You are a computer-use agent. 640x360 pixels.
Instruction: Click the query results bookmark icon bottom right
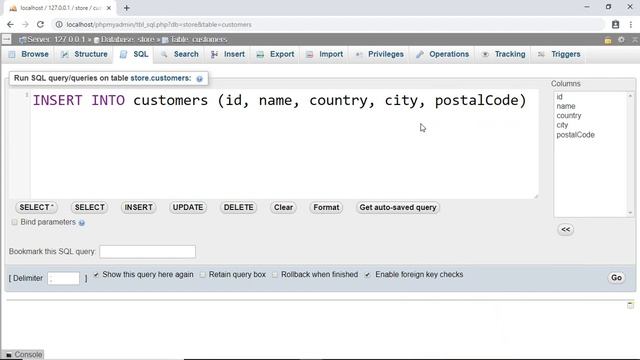pyautogui.click(x=630, y=305)
